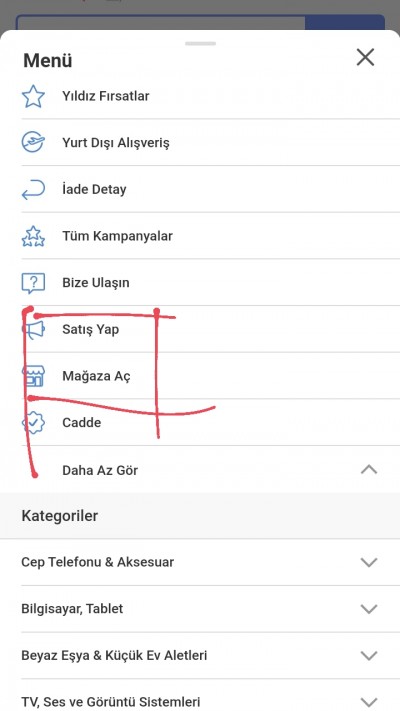Viewport: 400px width, 711px height.
Task: Tap the airplane icon for Yurt Dışı Alışveriş
Action: [33, 143]
